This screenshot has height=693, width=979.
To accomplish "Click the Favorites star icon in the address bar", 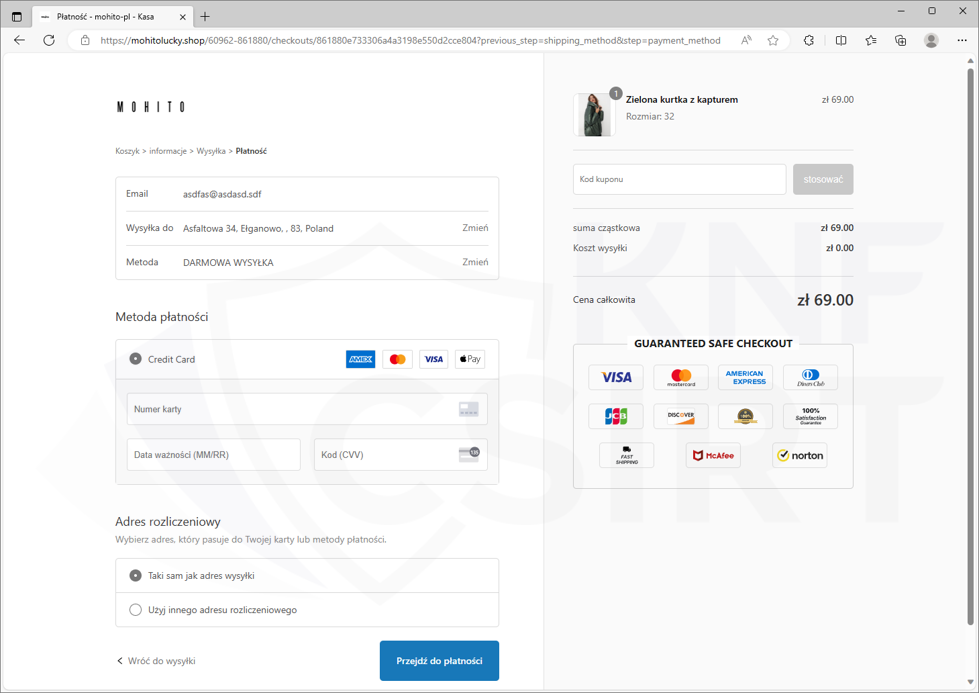I will click(773, 41).
